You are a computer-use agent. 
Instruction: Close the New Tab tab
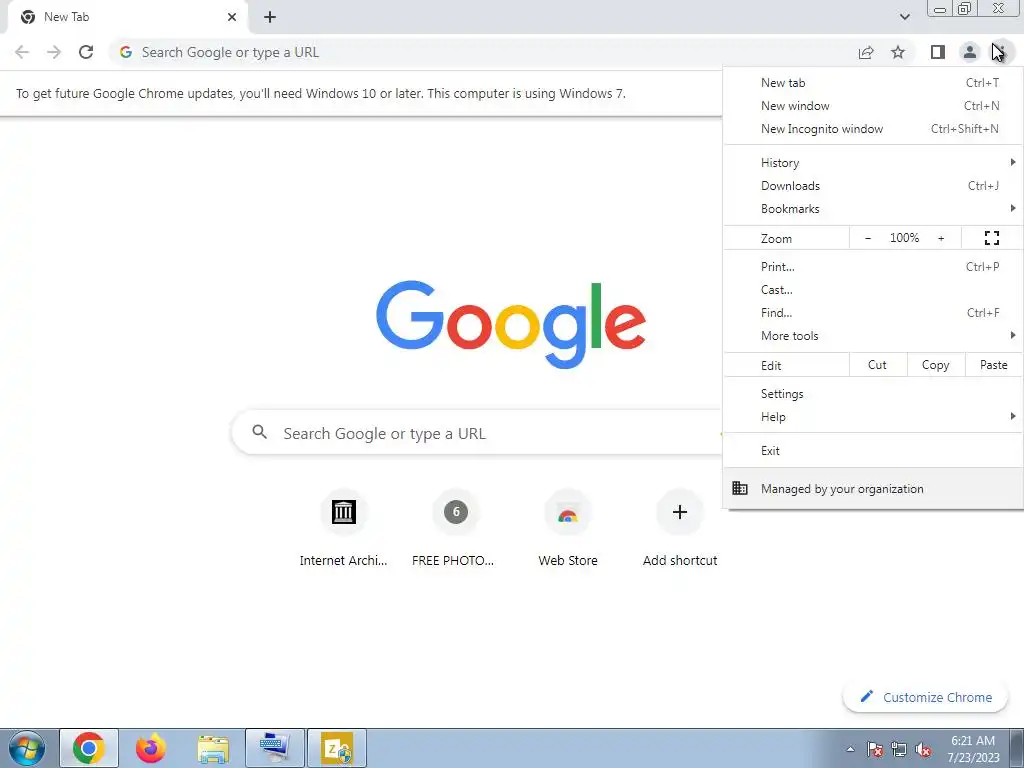tap(232, 17)
